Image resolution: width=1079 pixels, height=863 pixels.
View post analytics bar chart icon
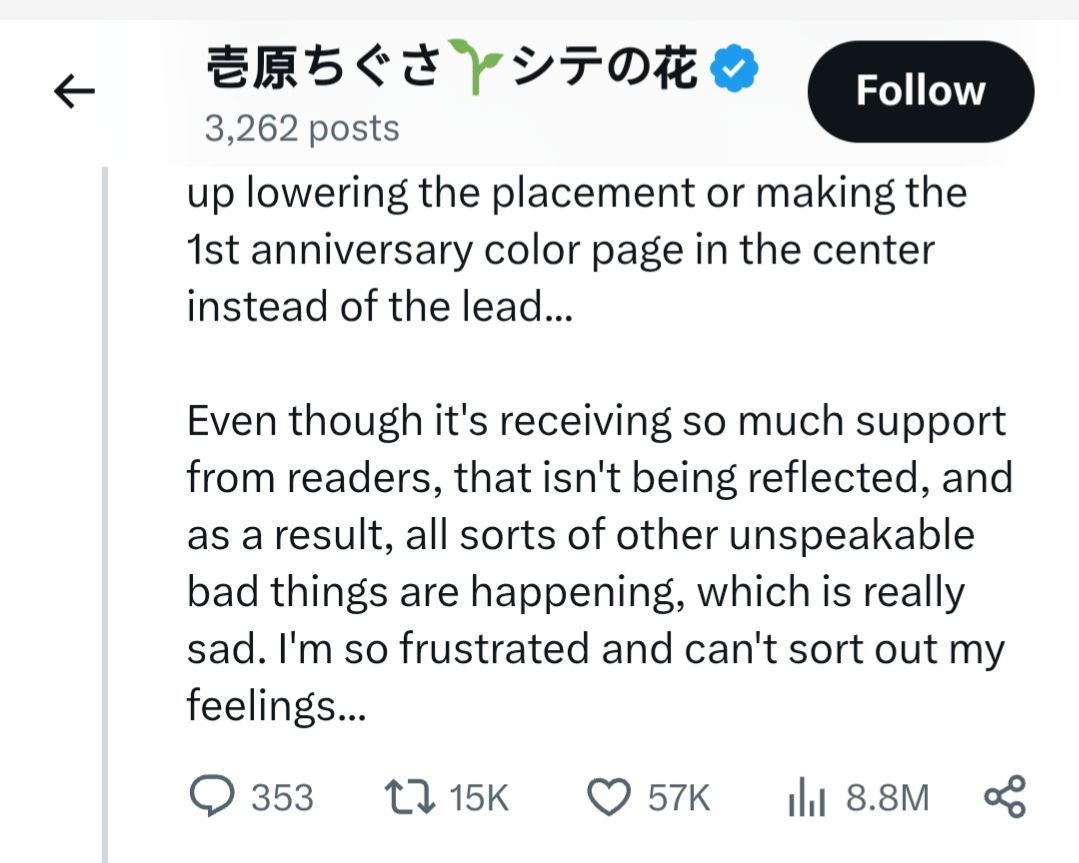coord(806,797)
